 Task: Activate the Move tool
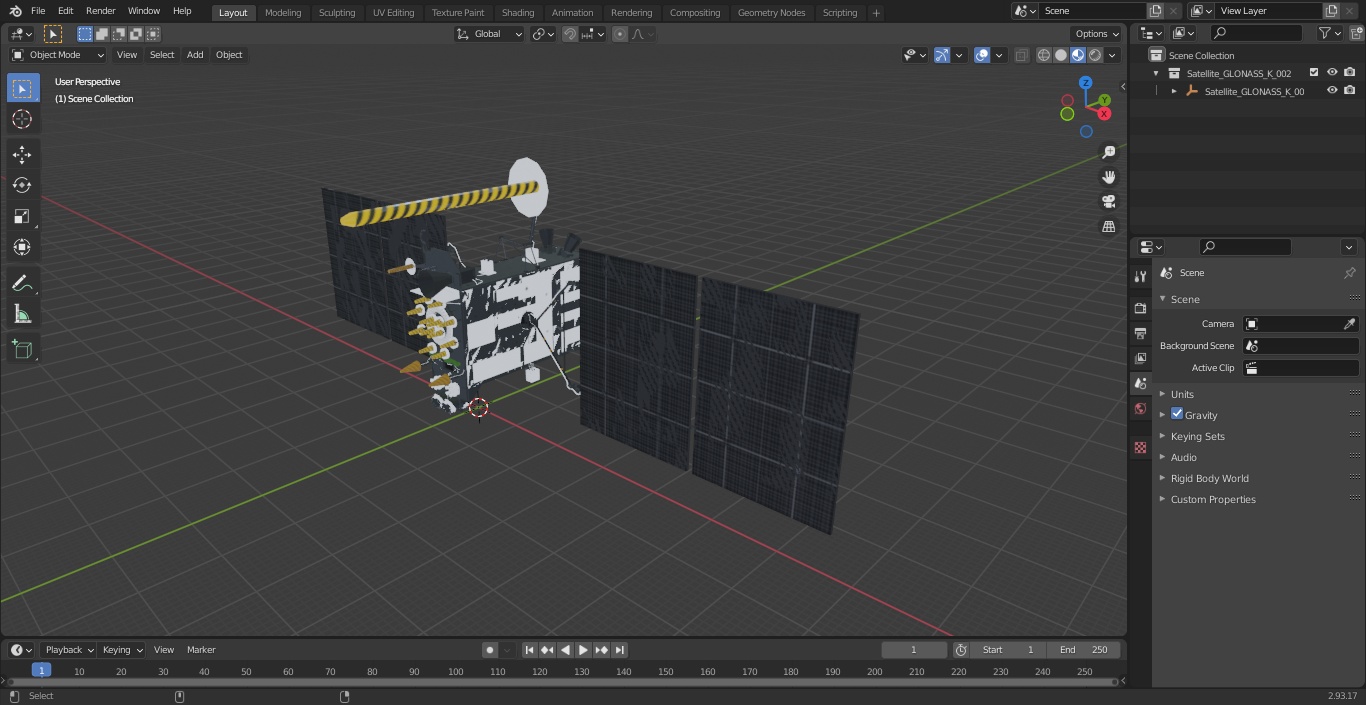tap(22, 154)
